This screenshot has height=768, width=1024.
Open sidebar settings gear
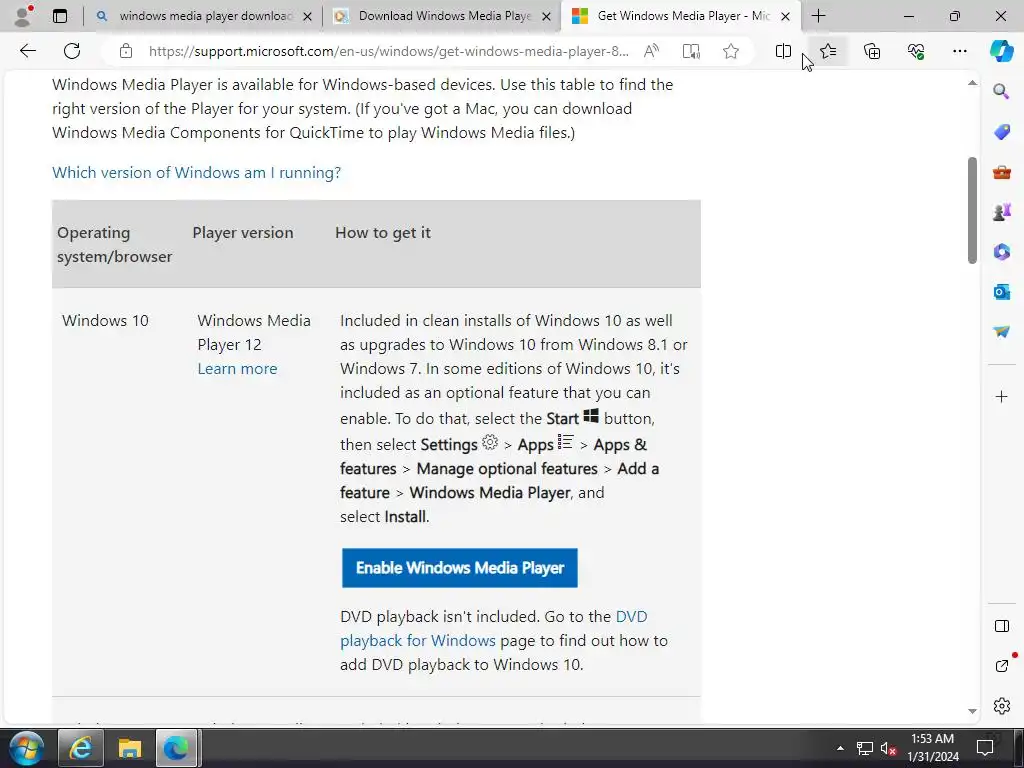click(x=1001, y=706)
